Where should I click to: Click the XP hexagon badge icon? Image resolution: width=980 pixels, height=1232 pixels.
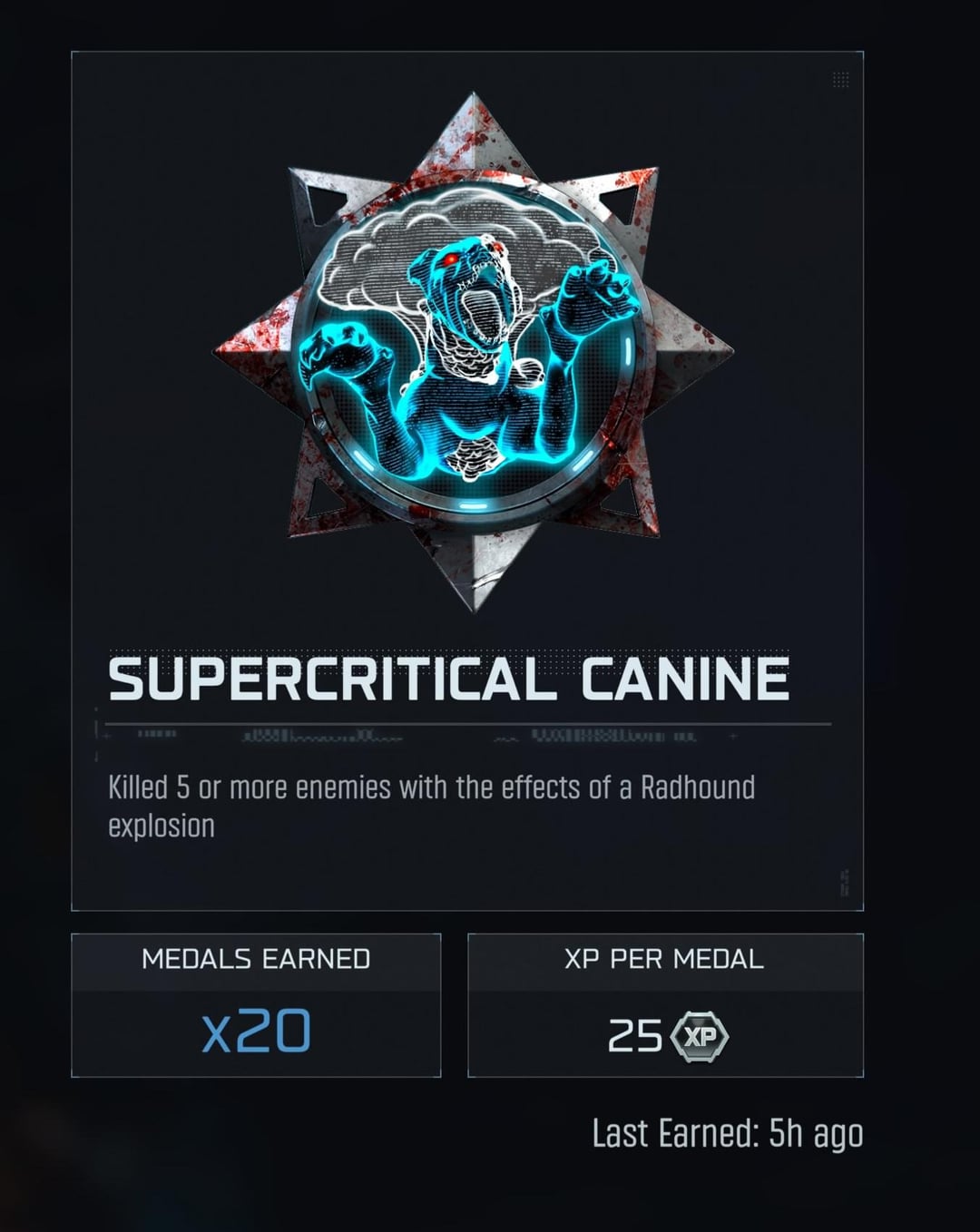point(699,1036)
